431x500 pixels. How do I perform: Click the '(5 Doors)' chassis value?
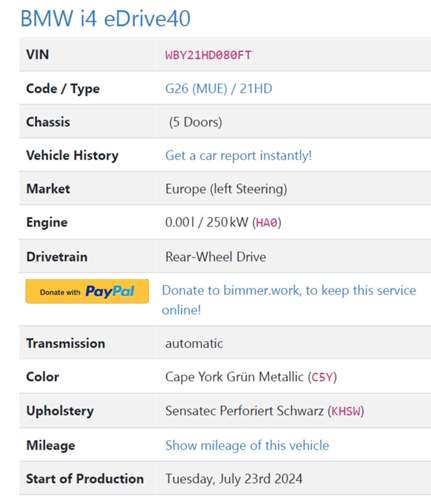tap(195, 122)
